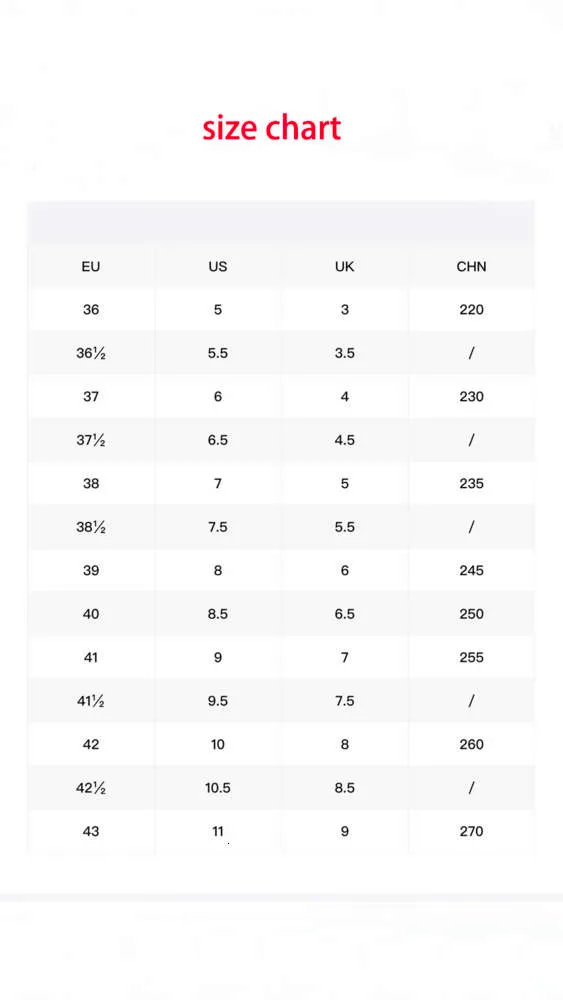Image resolution: width=563 pixels, height=1000 pixels.
Task: Select EU size 42½ cell
Action: click(x=91, y=788)
